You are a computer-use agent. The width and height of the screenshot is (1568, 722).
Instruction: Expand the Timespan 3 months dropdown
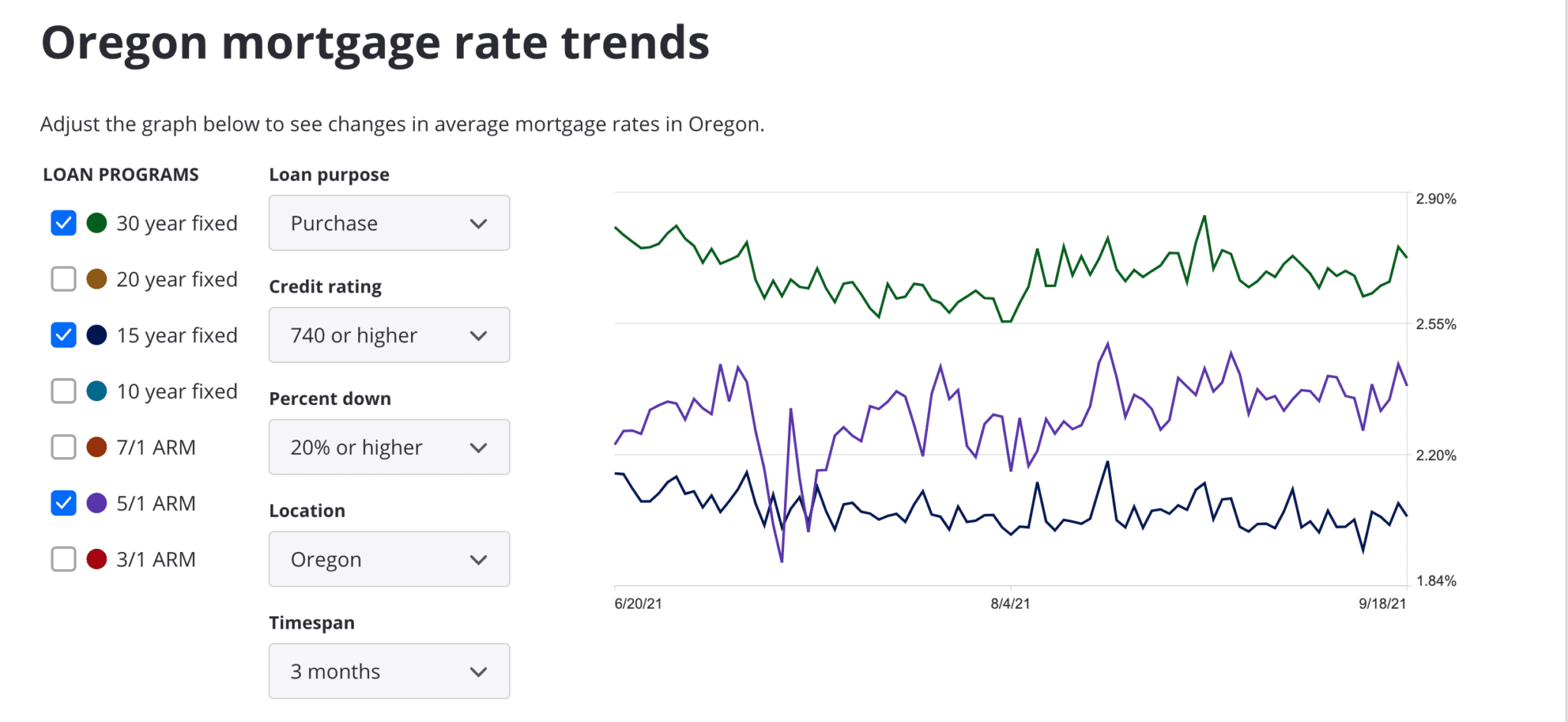coord(389,671)
